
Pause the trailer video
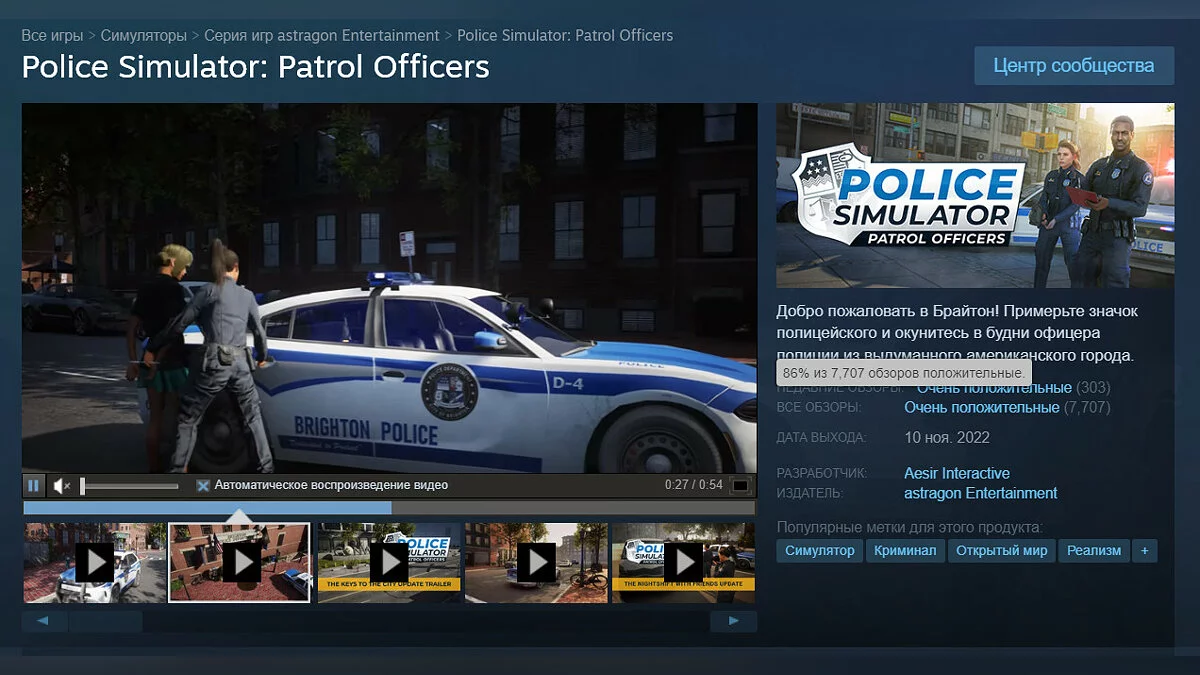(33, 486)
